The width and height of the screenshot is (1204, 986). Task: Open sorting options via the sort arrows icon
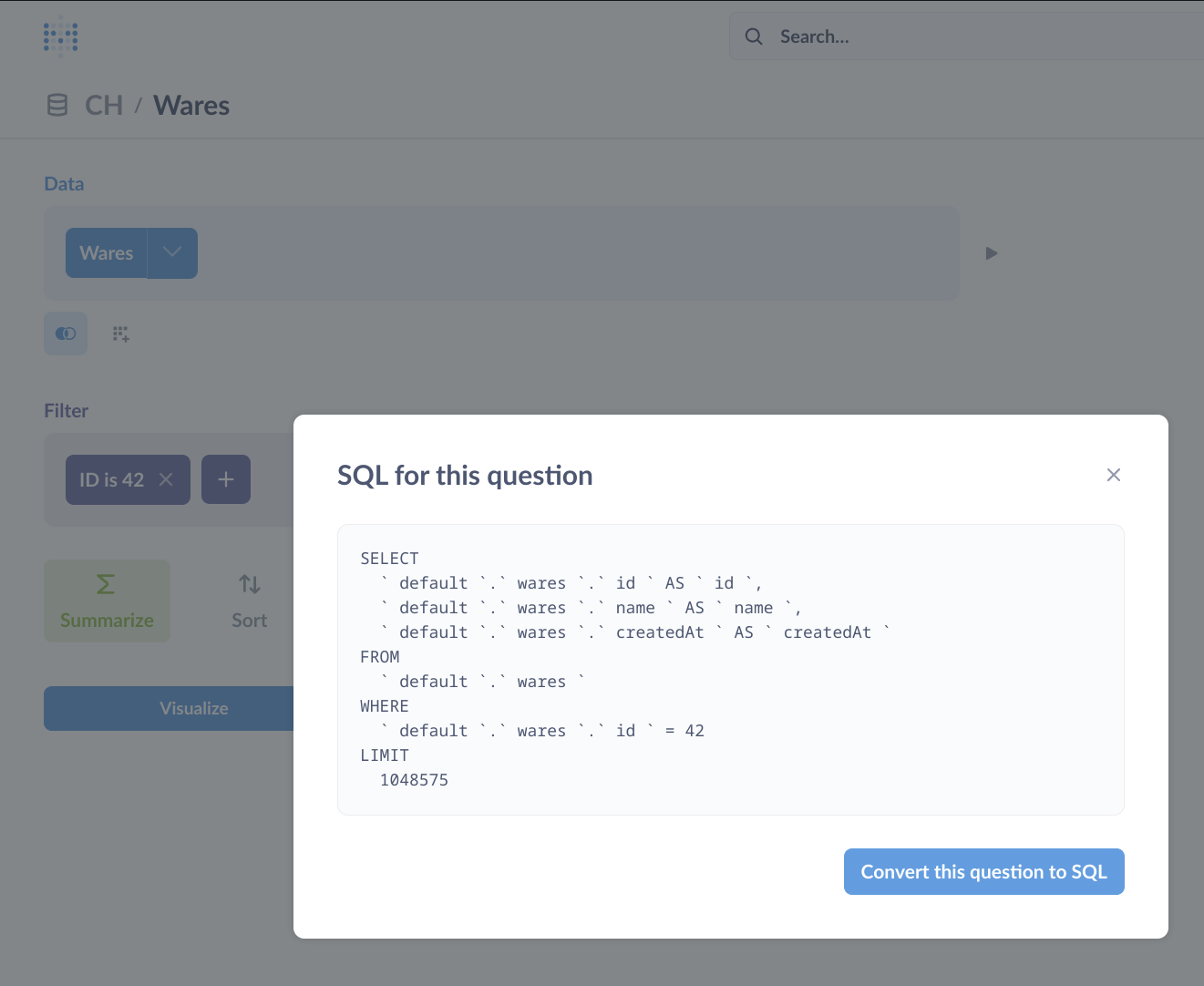click(x=249, y=584)
